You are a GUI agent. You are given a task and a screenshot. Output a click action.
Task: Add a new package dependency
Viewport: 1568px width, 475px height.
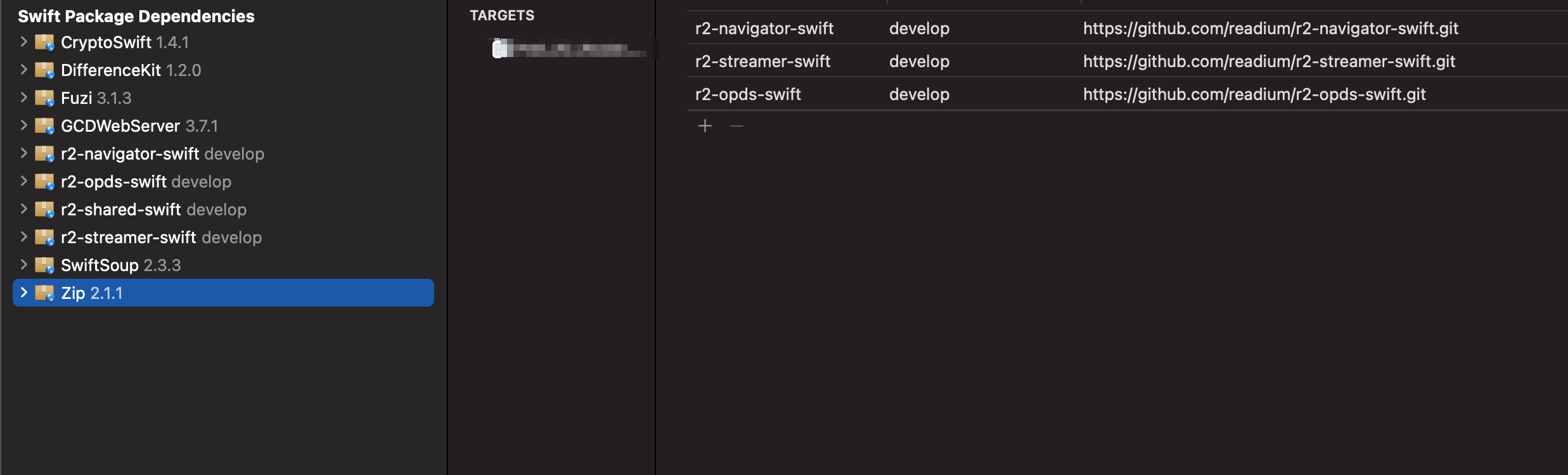tap(705, 126)
